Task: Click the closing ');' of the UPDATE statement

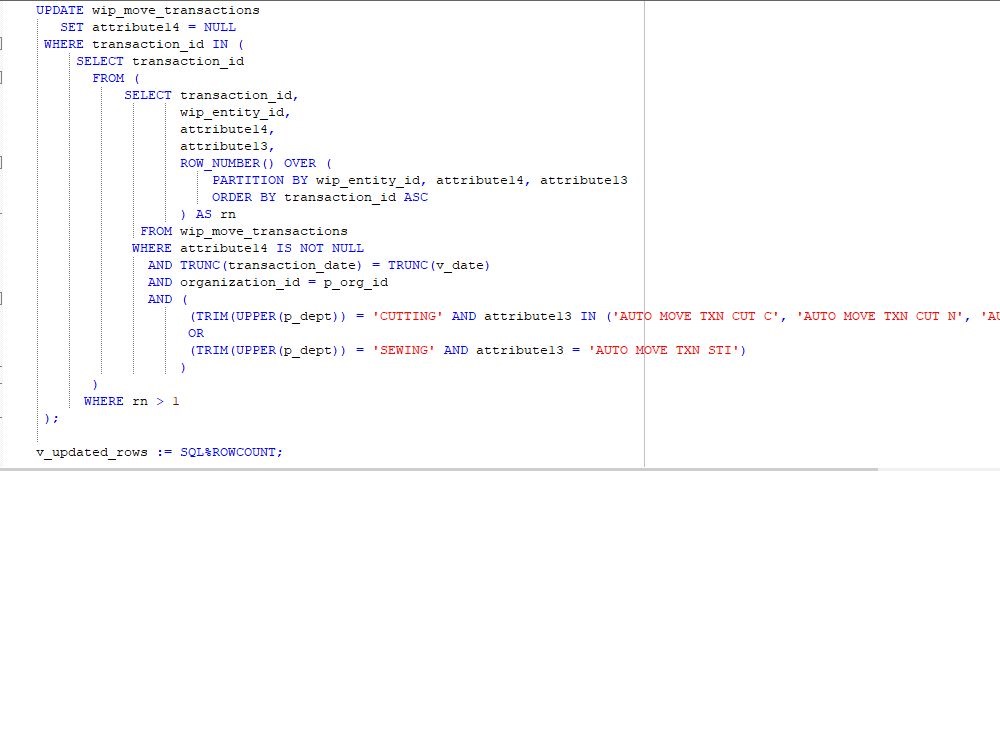Action: [x=52, y=418]
